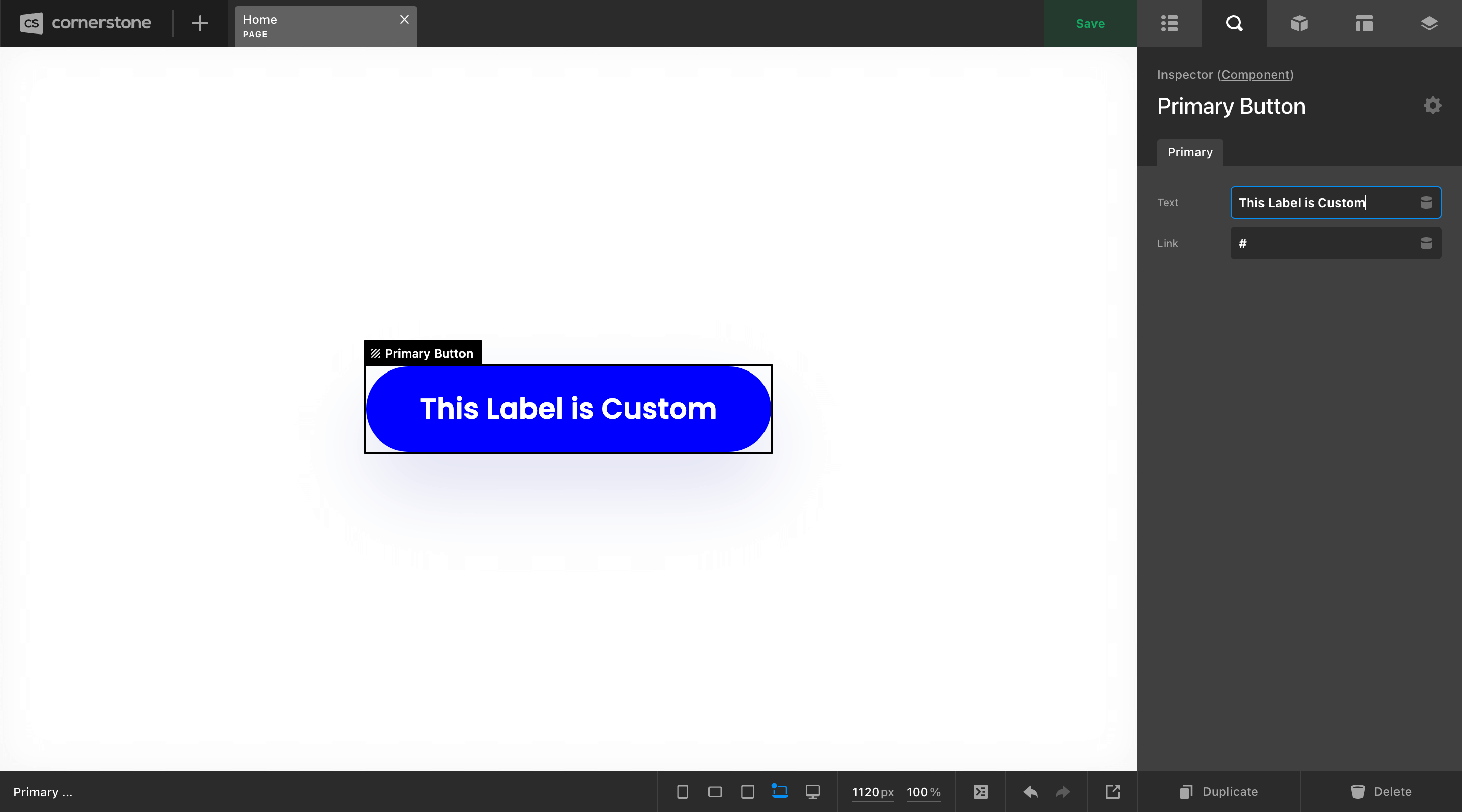Switch to phone portrait breakpoint
1462x812 pixels.
682,792
